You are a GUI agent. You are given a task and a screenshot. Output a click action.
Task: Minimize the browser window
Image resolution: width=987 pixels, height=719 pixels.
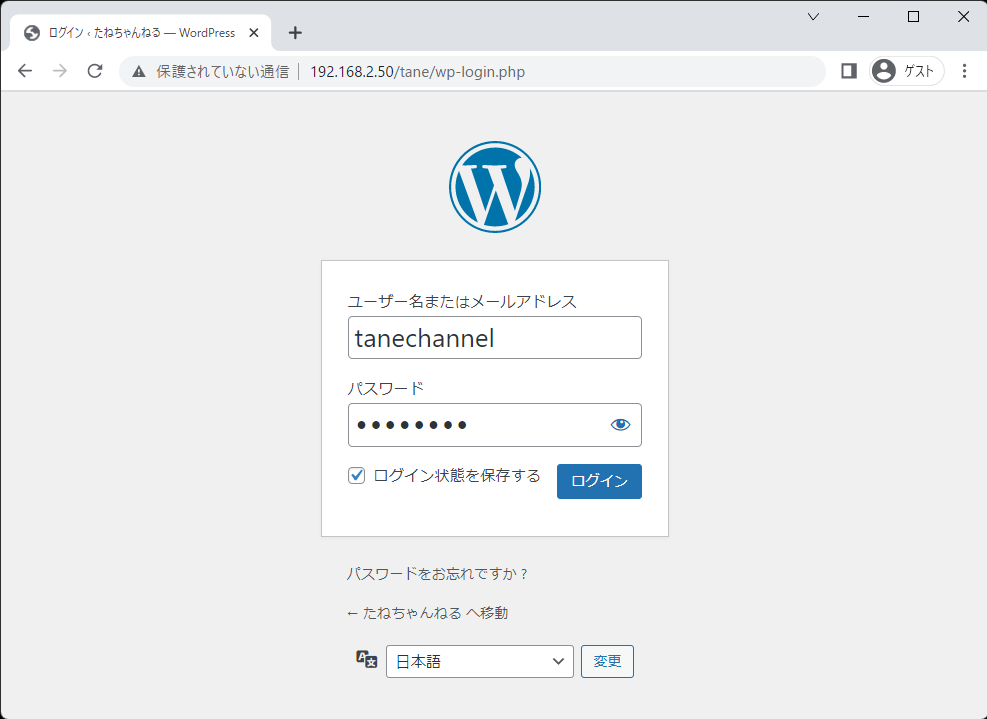(x=864, y=17)
